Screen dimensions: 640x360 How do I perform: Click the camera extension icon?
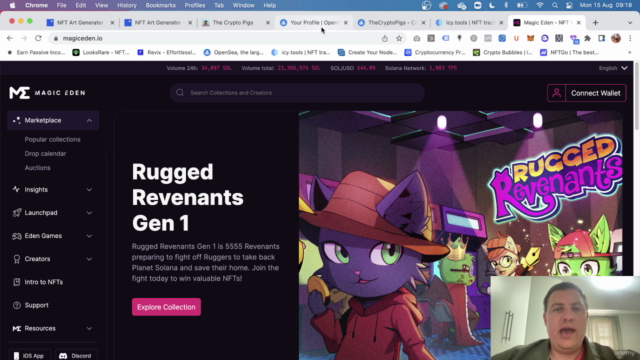coord(416,38)
